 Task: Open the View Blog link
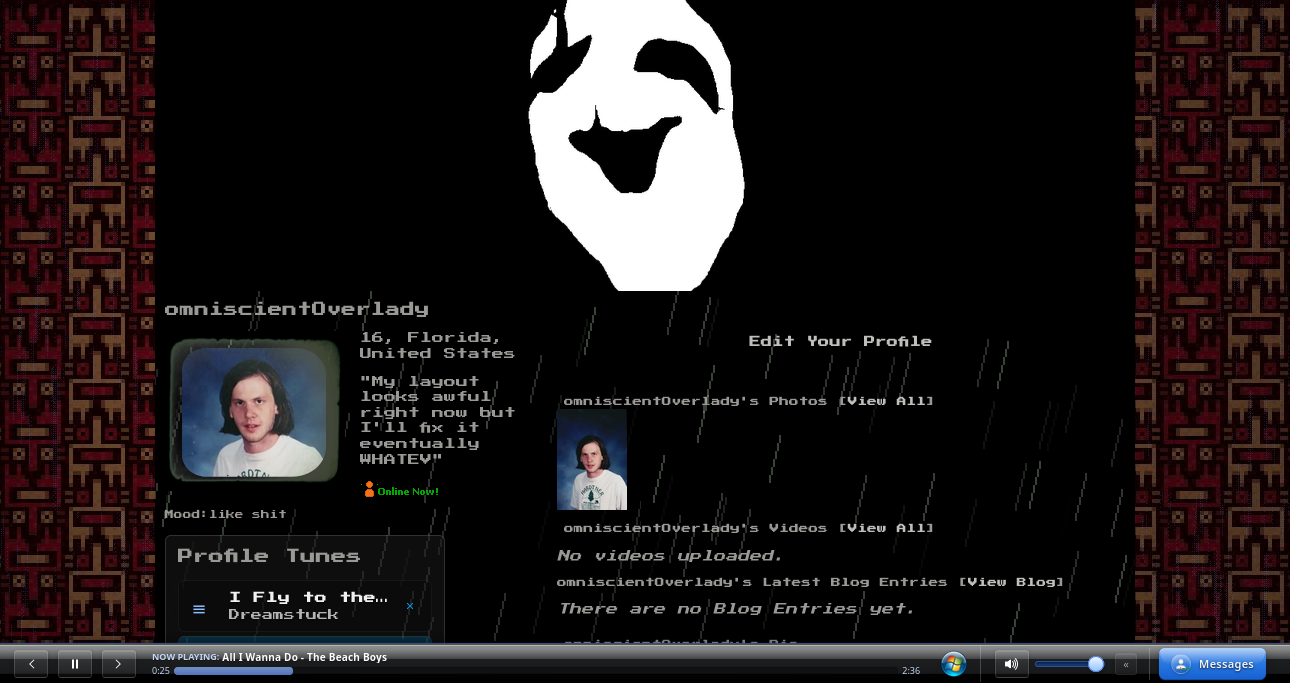click(1011, 582)
